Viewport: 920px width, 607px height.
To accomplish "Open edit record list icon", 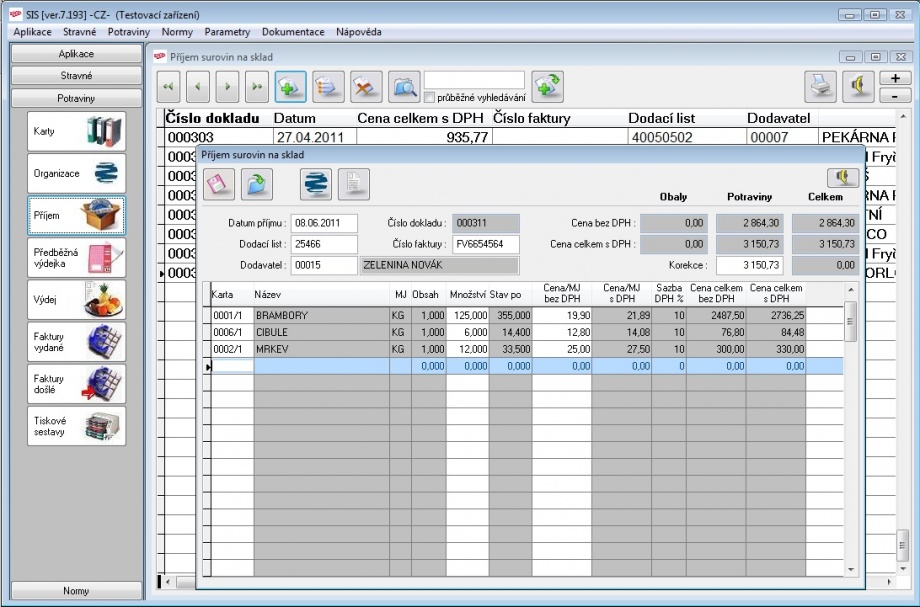I will pyautogui.click(x=328, y=87).
